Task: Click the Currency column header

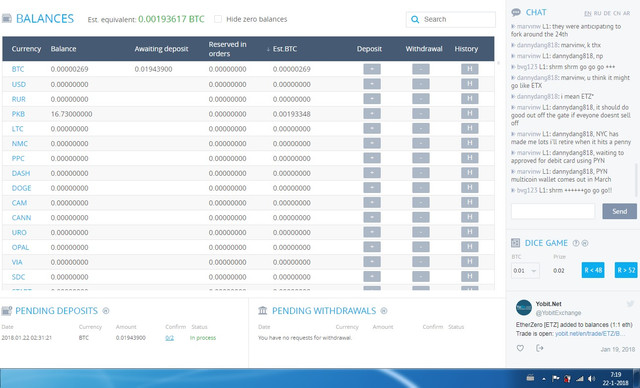Action: (26, 49)
